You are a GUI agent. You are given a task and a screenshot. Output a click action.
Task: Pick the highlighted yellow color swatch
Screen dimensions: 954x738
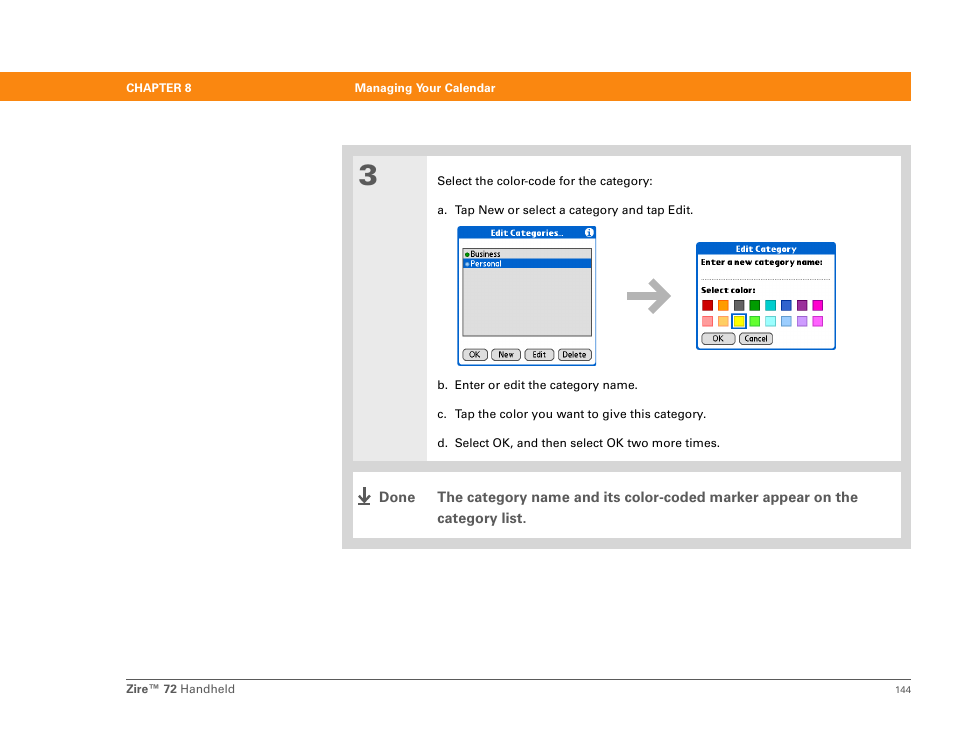click(x=739, y=321)
